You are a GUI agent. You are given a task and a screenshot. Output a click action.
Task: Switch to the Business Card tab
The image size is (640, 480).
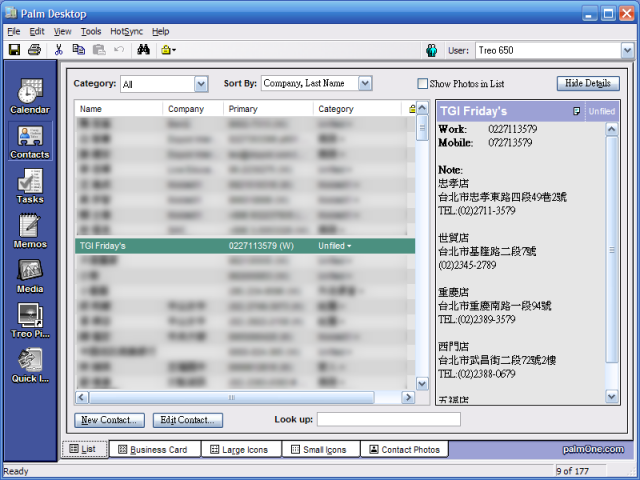(x=155, y=449)
